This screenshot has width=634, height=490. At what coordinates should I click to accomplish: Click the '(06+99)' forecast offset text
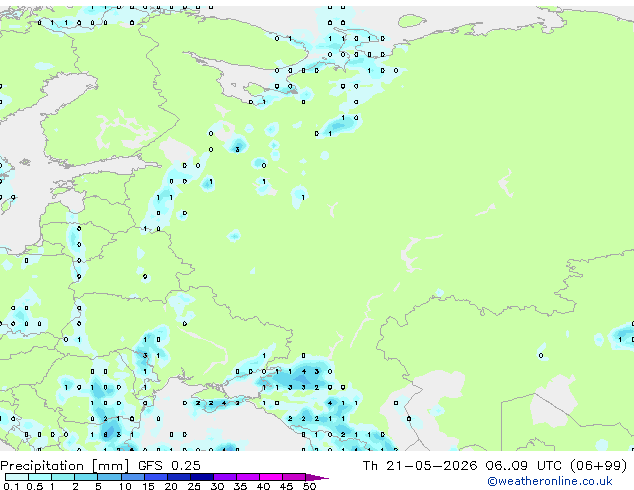click(598, 466)
